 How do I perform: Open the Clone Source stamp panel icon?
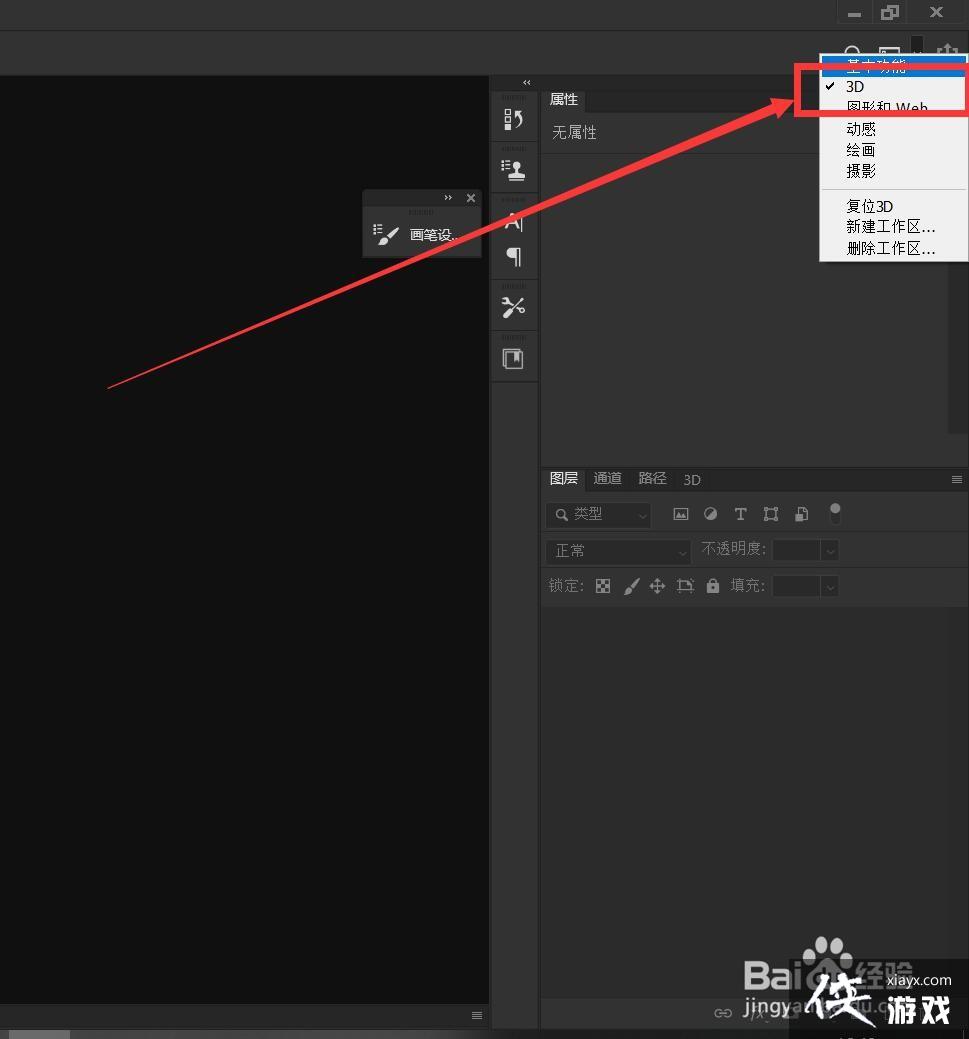point(513,170)
